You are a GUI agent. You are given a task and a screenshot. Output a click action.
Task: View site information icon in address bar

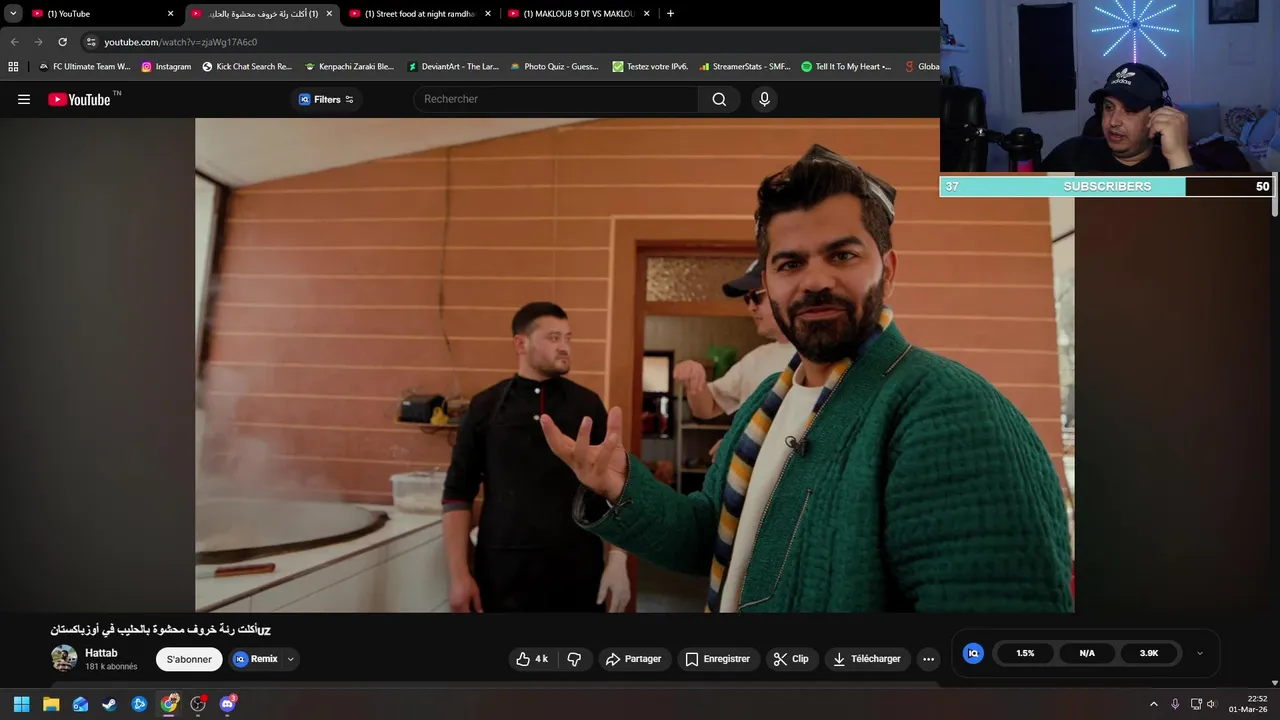click(91, 42)
